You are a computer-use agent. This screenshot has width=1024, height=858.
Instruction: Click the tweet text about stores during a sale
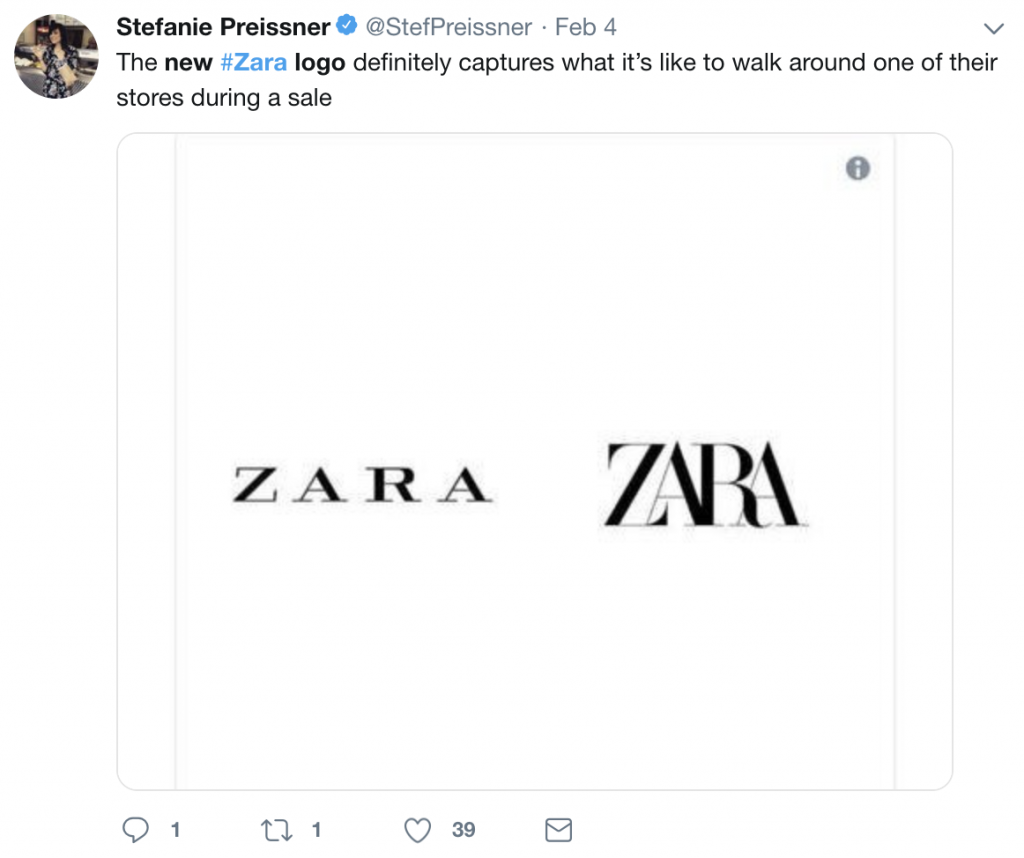[224, 98]
